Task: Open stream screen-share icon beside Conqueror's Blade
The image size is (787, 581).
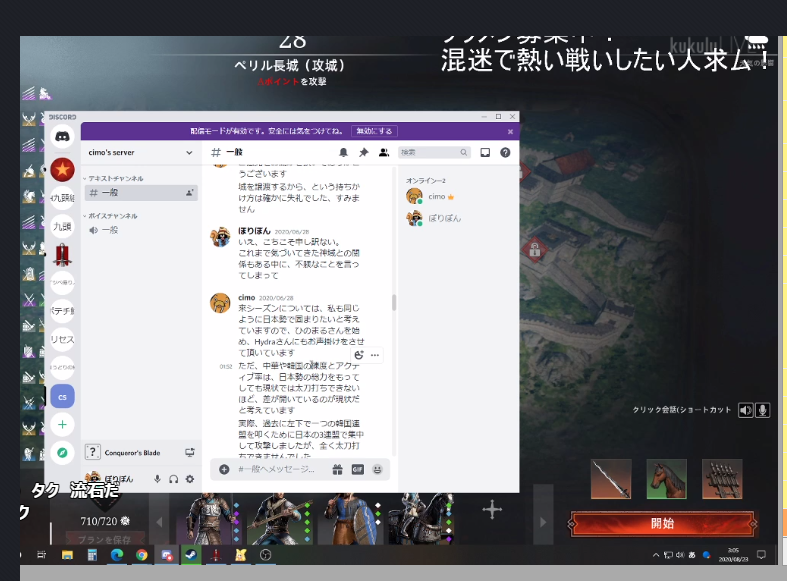Action: 190,453
